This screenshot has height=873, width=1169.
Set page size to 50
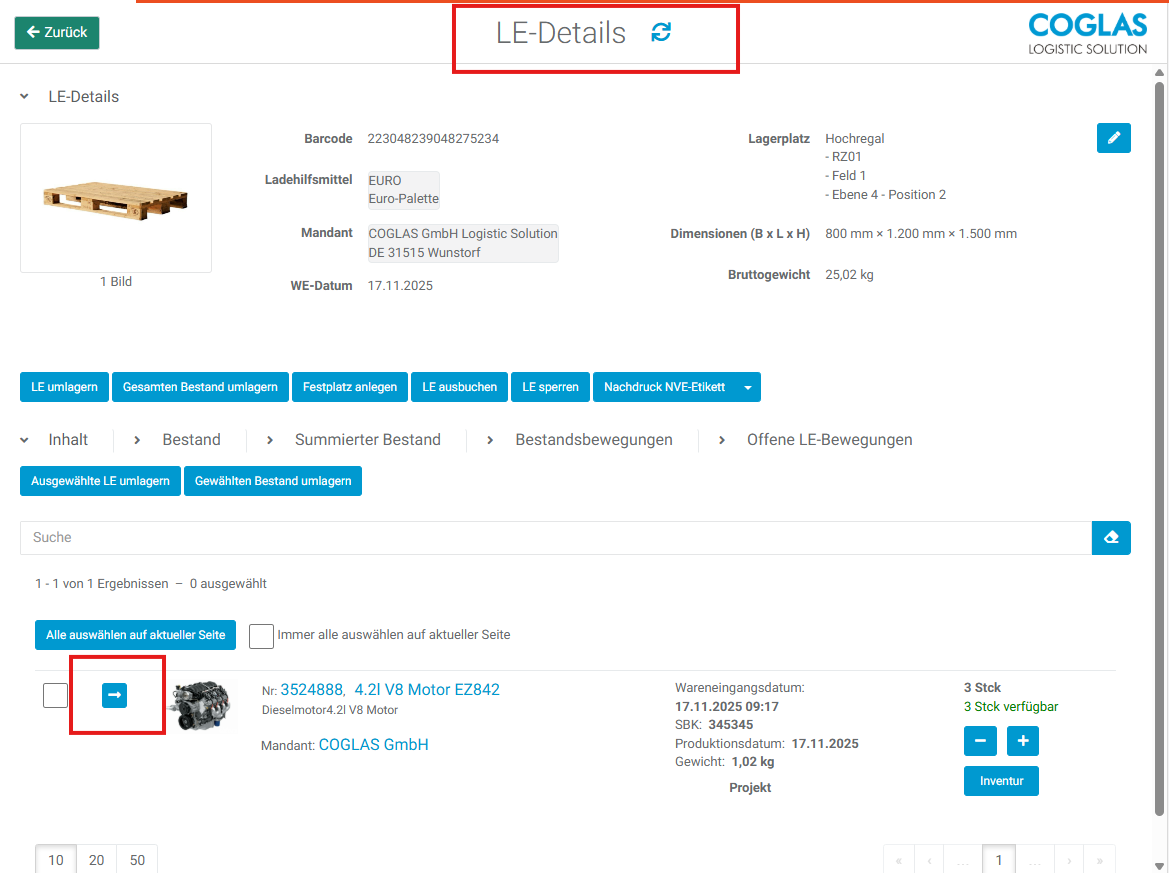coord(137,860)
